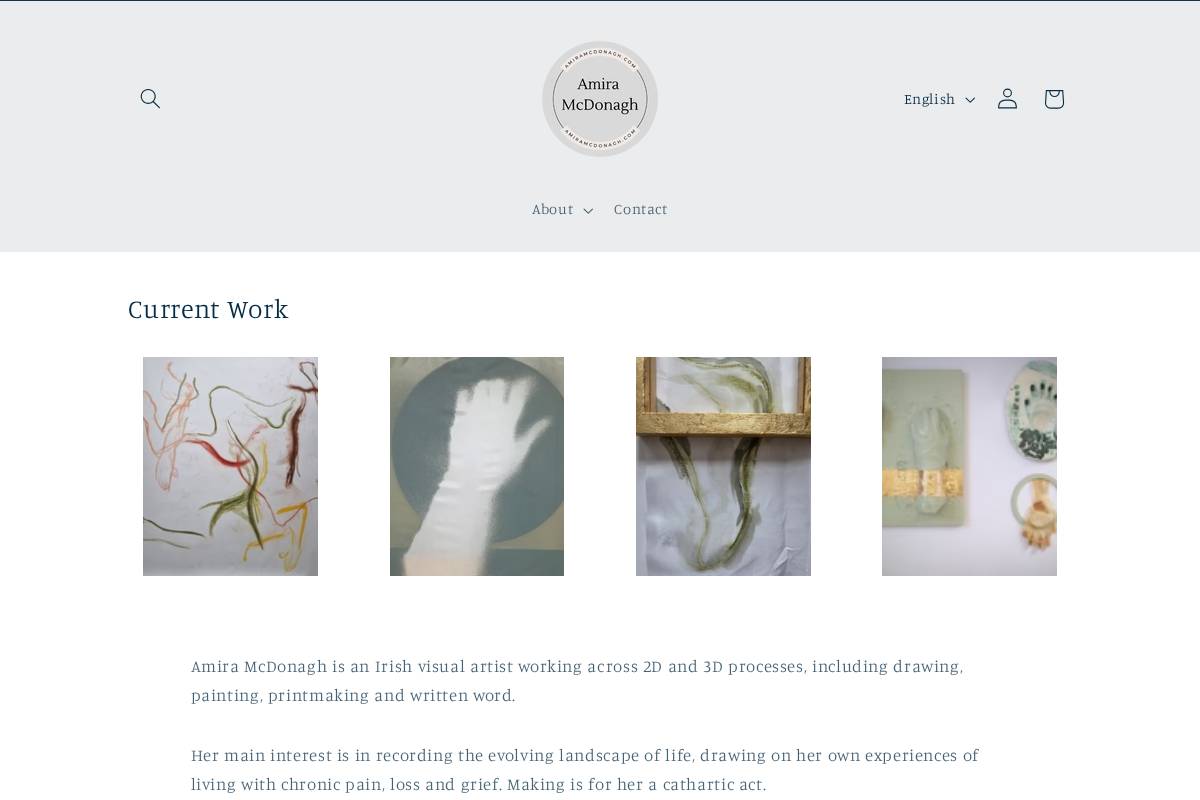Click the Current Work heading
The height and width of the screenshot is (800, 1200).
click(208, 309)
